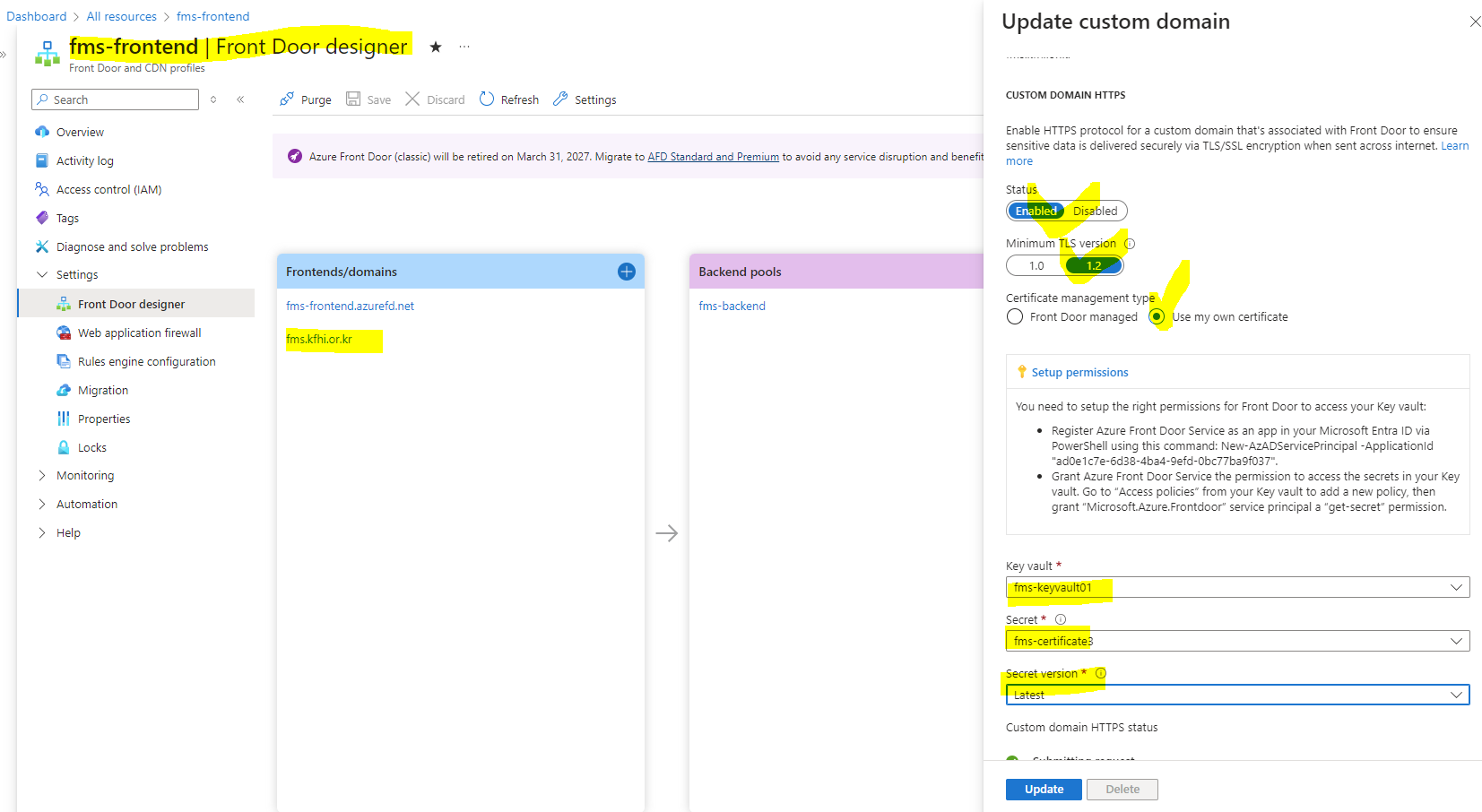Click the Access control people icon
Screen dimensions: 1482x812
42,189
